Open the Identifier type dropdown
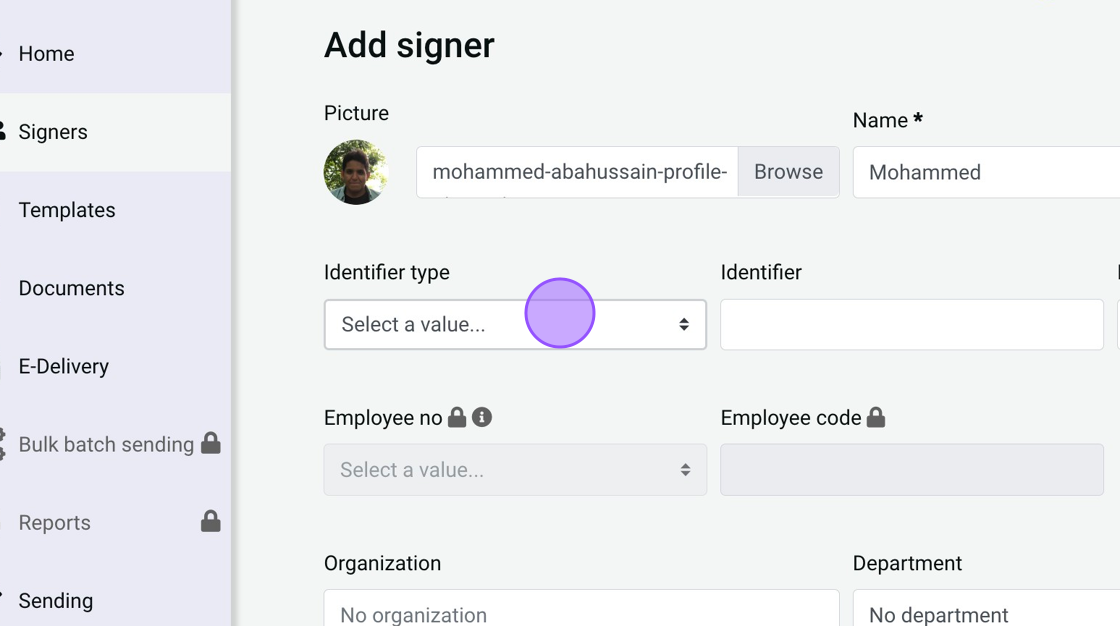This screenshot has width=1120, height=626. coord(515,324)
